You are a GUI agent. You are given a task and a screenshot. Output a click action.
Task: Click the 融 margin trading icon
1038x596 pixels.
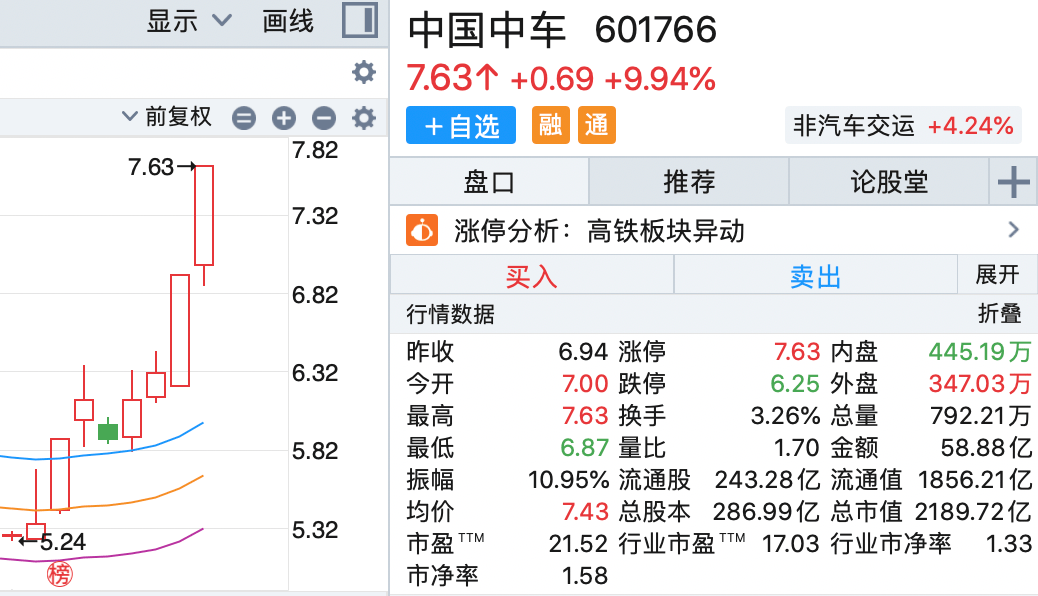coord(550,126)
